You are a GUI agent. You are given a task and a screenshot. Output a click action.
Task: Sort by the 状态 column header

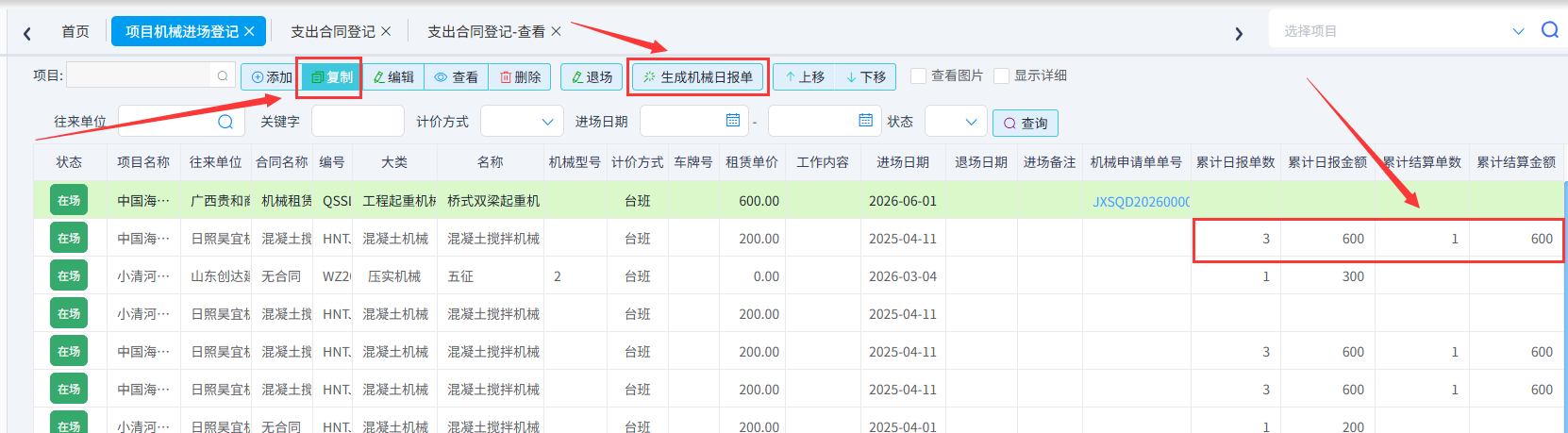tap(69, 162)
